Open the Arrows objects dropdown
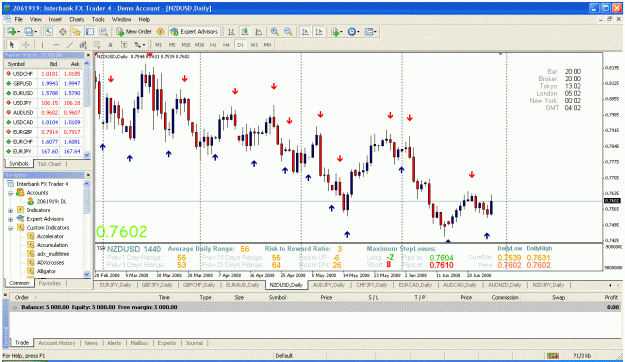This screenshot has height=362, width=625. coord(140,45)
